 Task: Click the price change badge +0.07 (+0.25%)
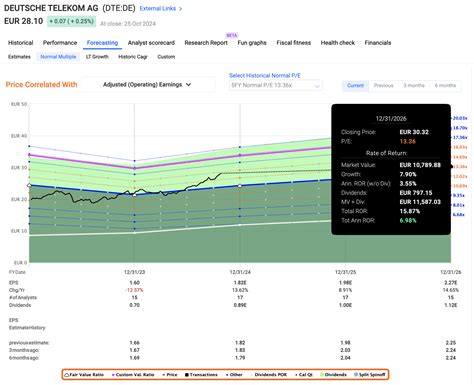pyautogui.click(x=71, y=21)
